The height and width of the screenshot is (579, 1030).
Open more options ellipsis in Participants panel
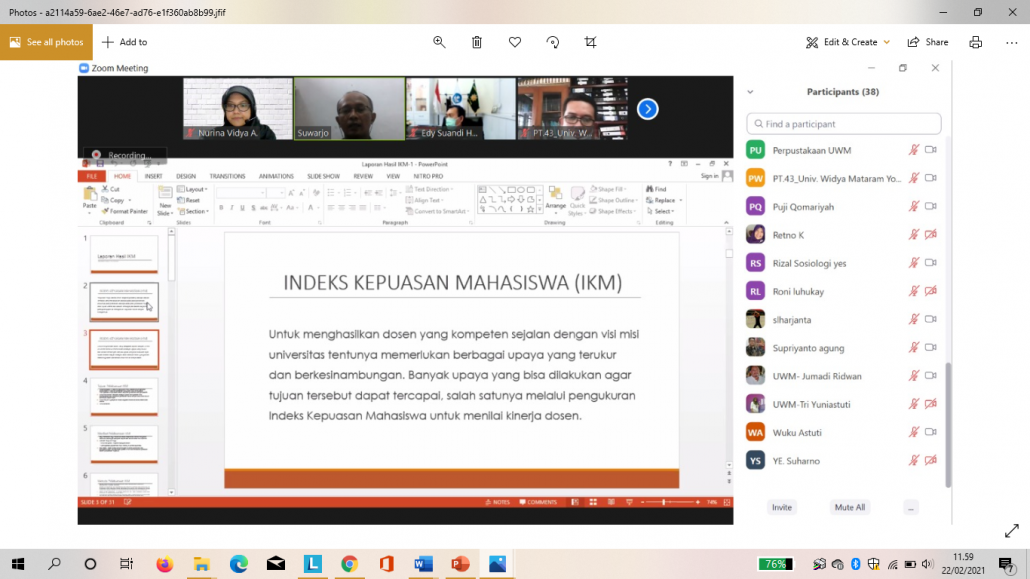click(910, 507)
